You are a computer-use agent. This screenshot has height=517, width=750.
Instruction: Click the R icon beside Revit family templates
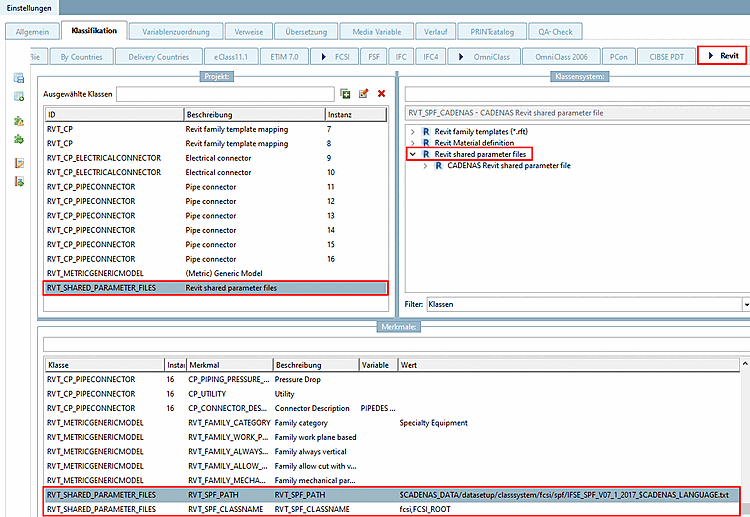[x=426, y=132]
